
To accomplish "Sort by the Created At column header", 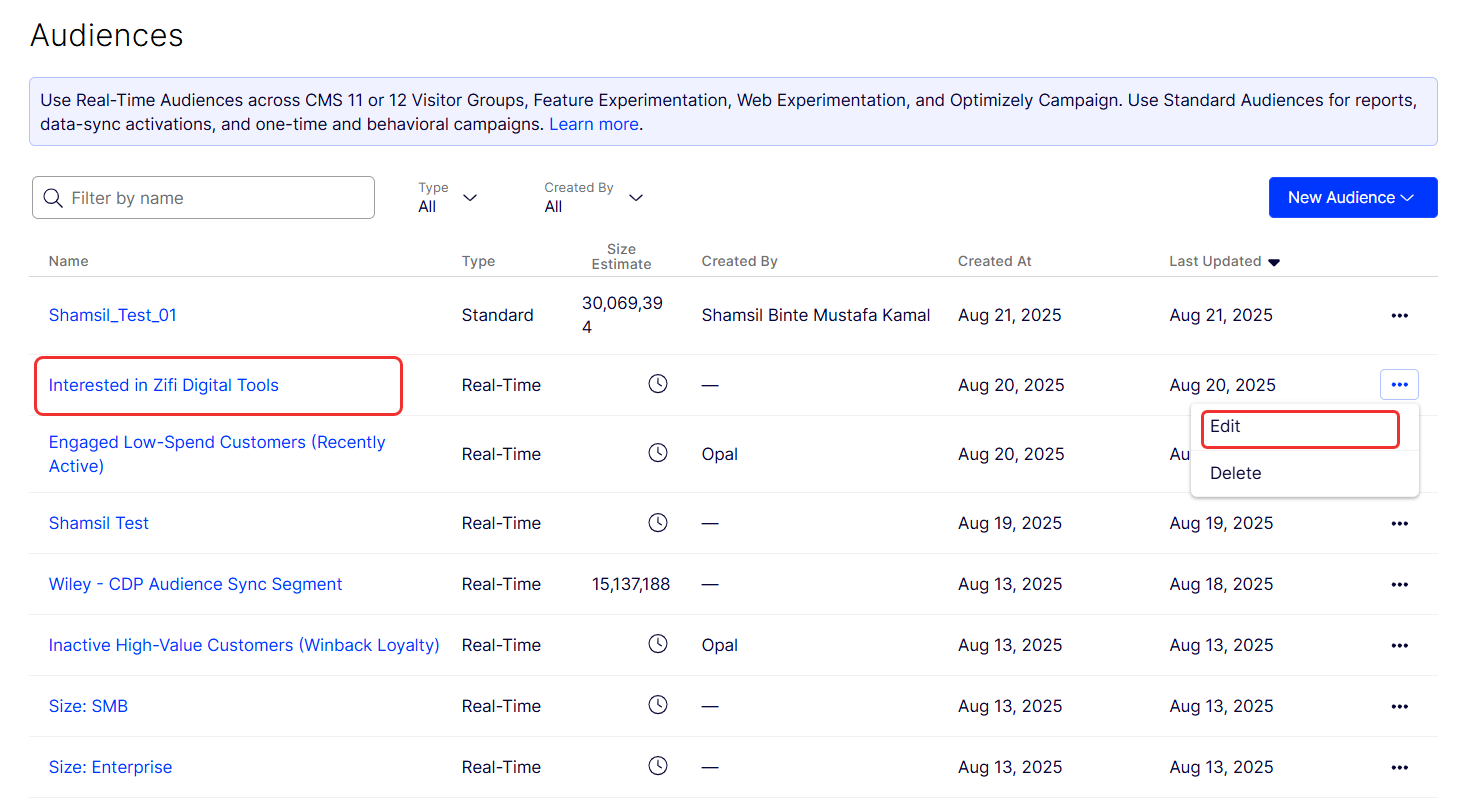I will 994,261.
